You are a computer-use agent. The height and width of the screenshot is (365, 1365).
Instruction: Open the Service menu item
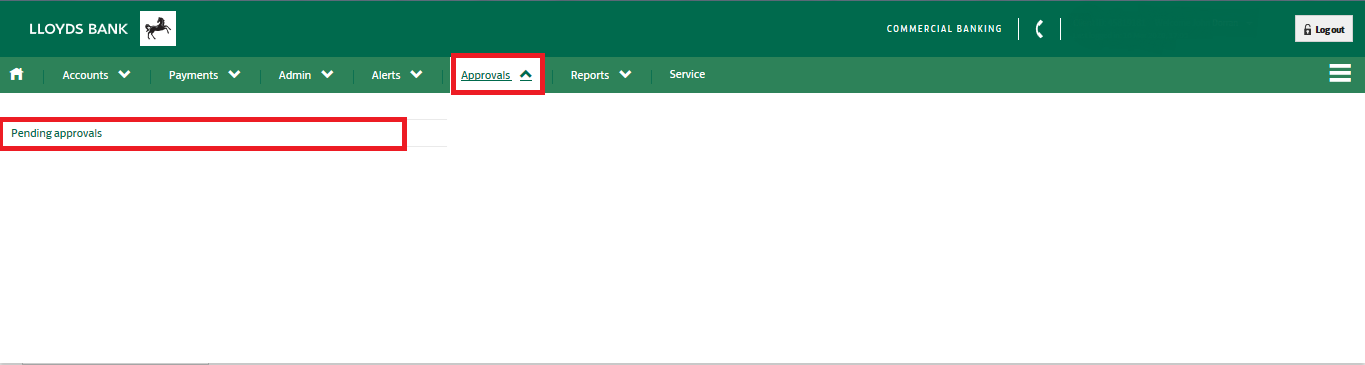pyautogui.click(x=687, y=74)
